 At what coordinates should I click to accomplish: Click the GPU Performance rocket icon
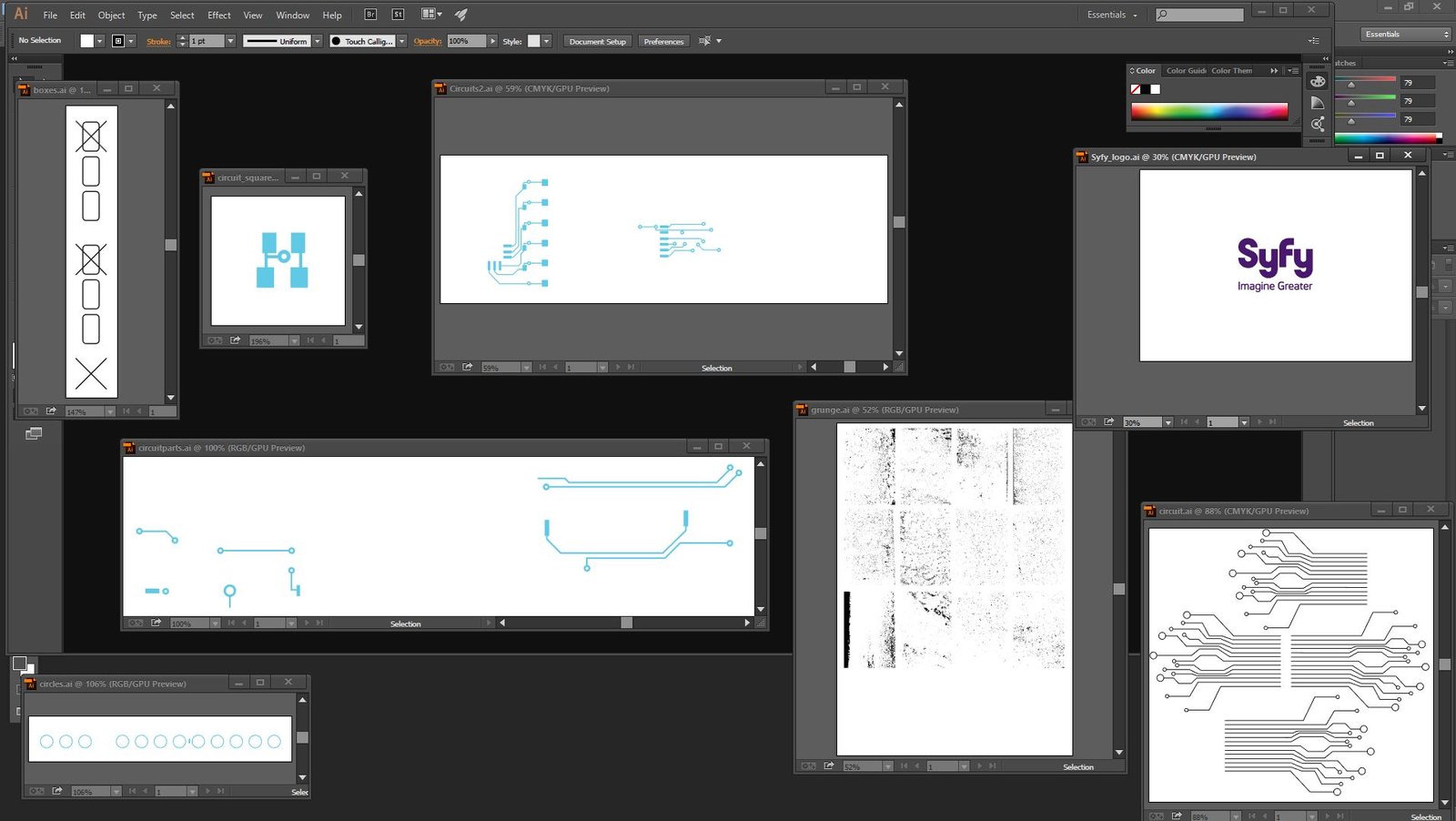[x=461, y=15]
